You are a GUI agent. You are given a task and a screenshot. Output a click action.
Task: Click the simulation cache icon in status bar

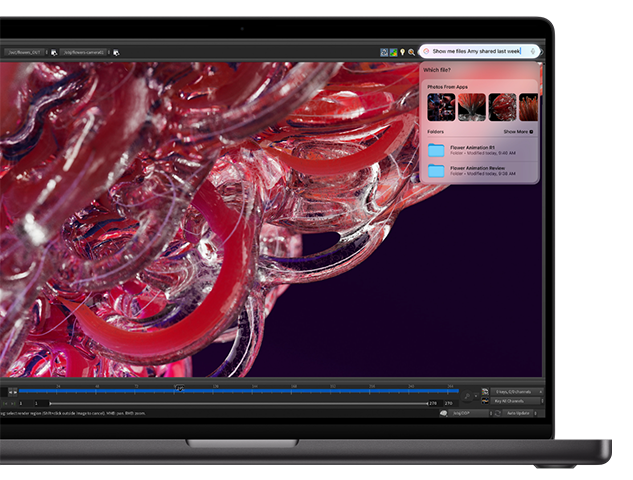coord(443,413)
